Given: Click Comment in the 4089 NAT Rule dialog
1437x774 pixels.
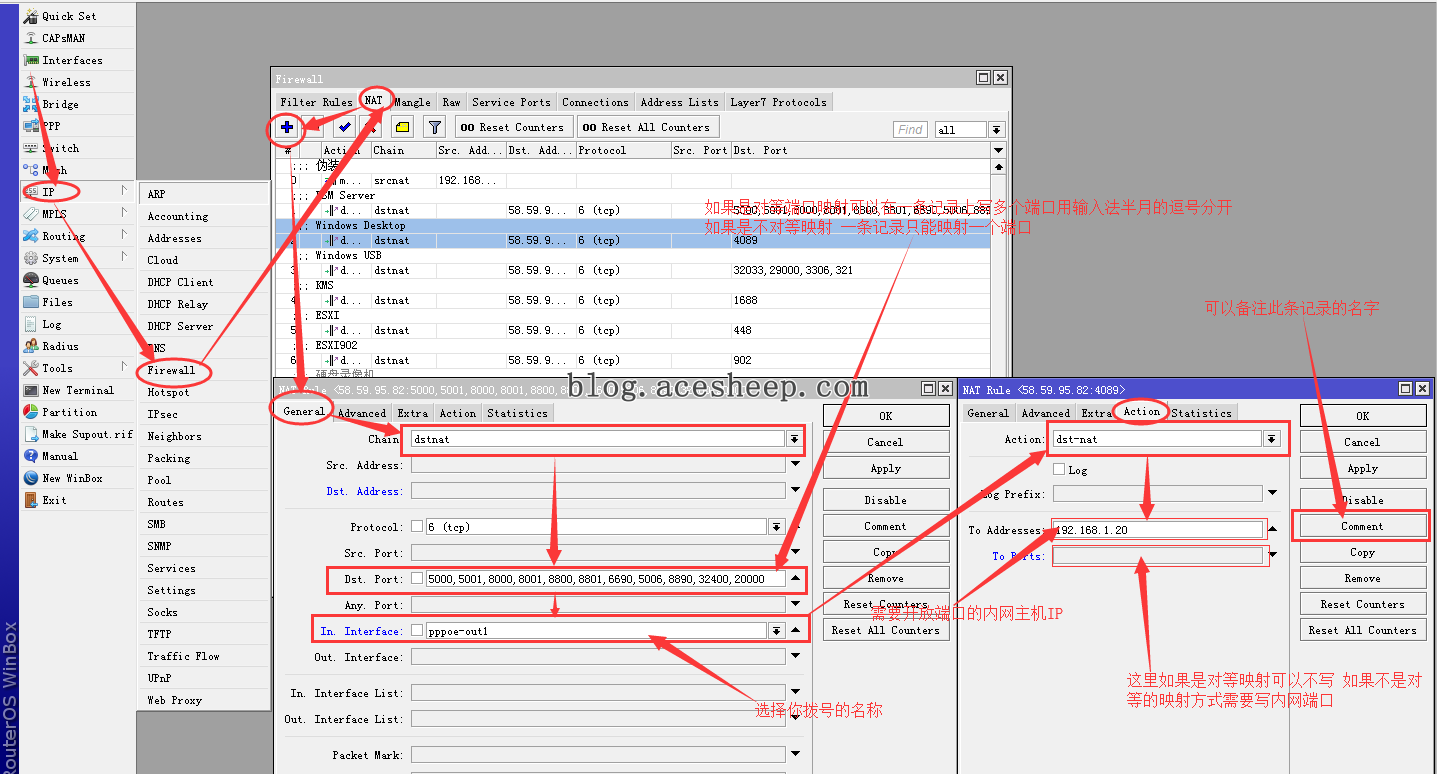Looking at the screenshot, I should point(1362,526).
